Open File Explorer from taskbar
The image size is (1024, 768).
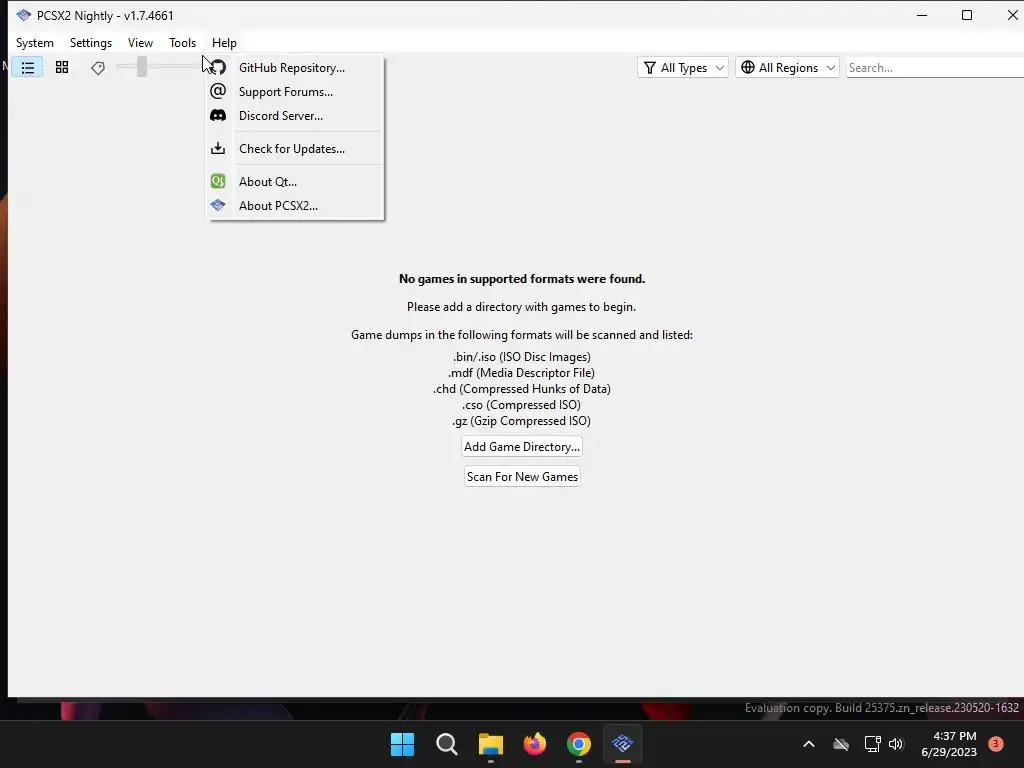[x=490, y=744]
